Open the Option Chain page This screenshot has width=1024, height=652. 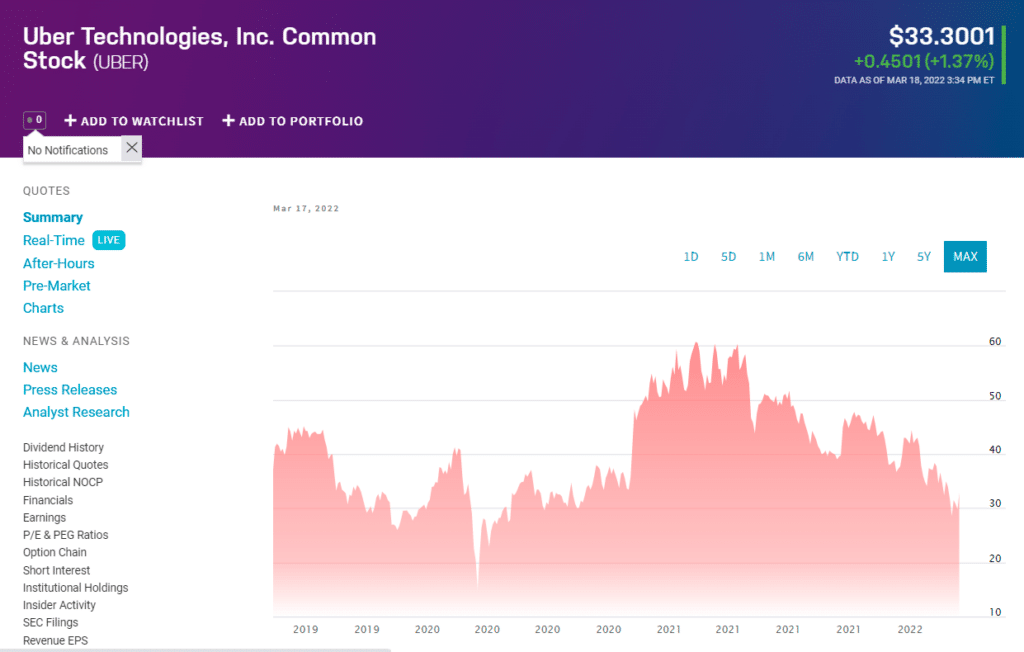pos(54,552)
